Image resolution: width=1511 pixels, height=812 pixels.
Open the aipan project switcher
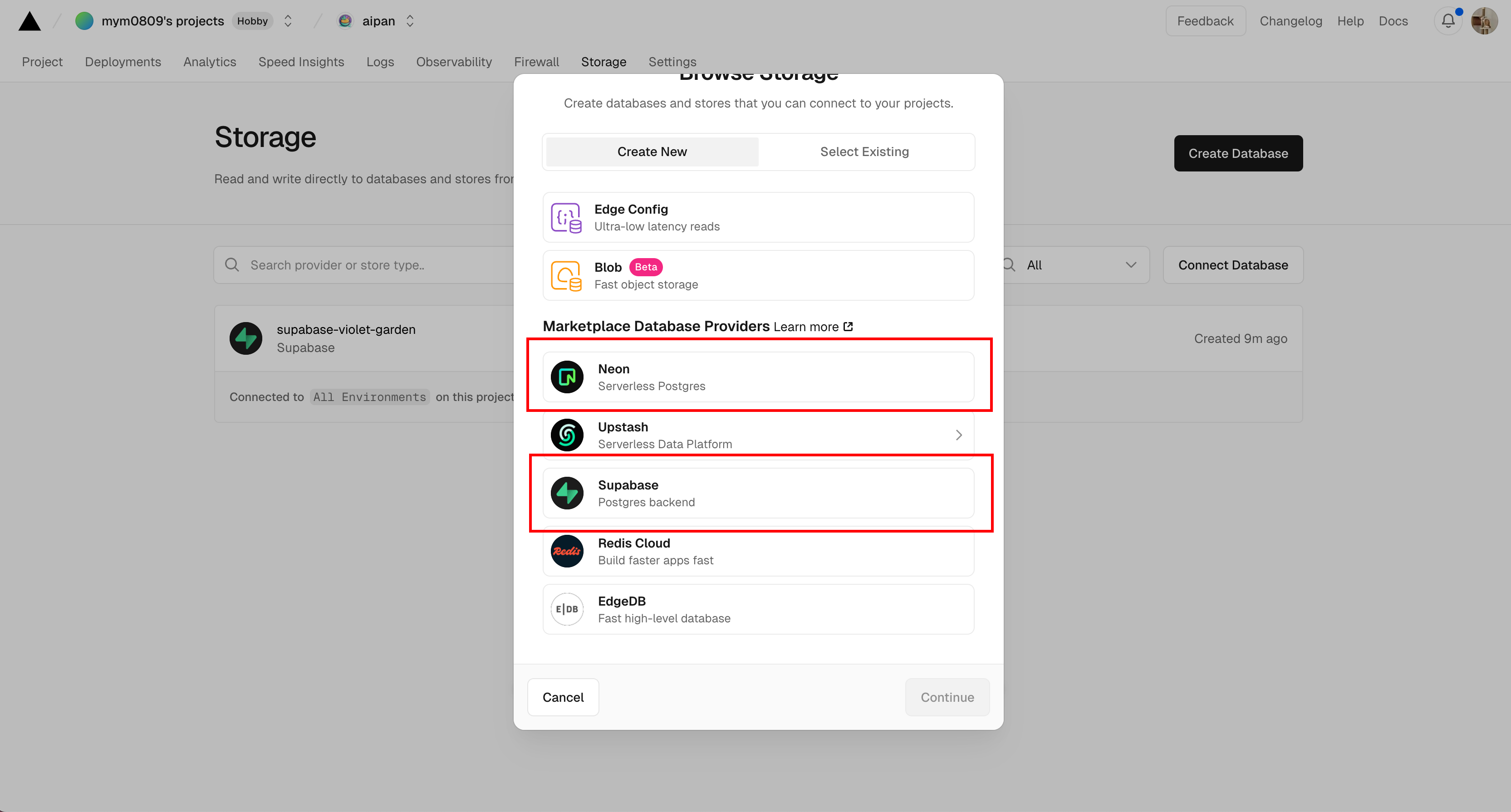point(410,21)
